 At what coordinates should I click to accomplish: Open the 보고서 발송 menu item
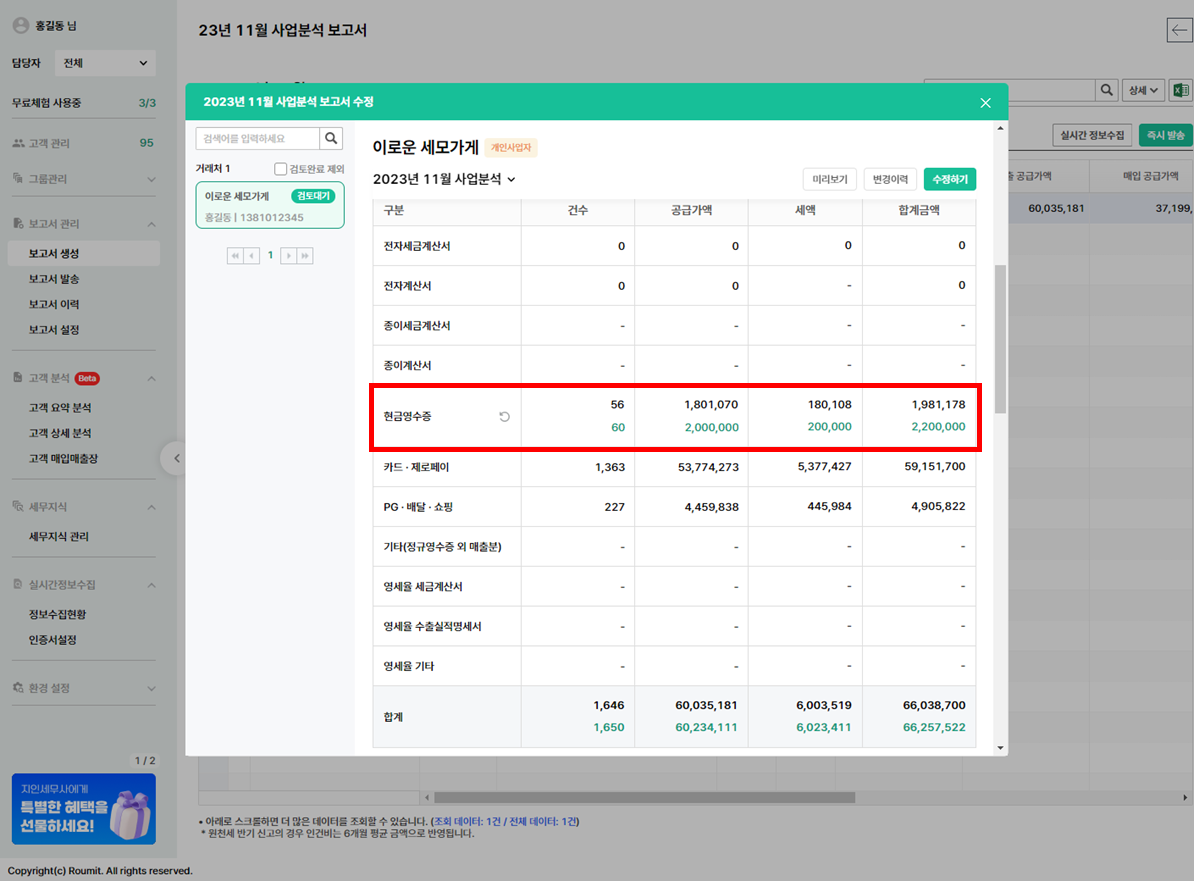(x=54, y=279)
